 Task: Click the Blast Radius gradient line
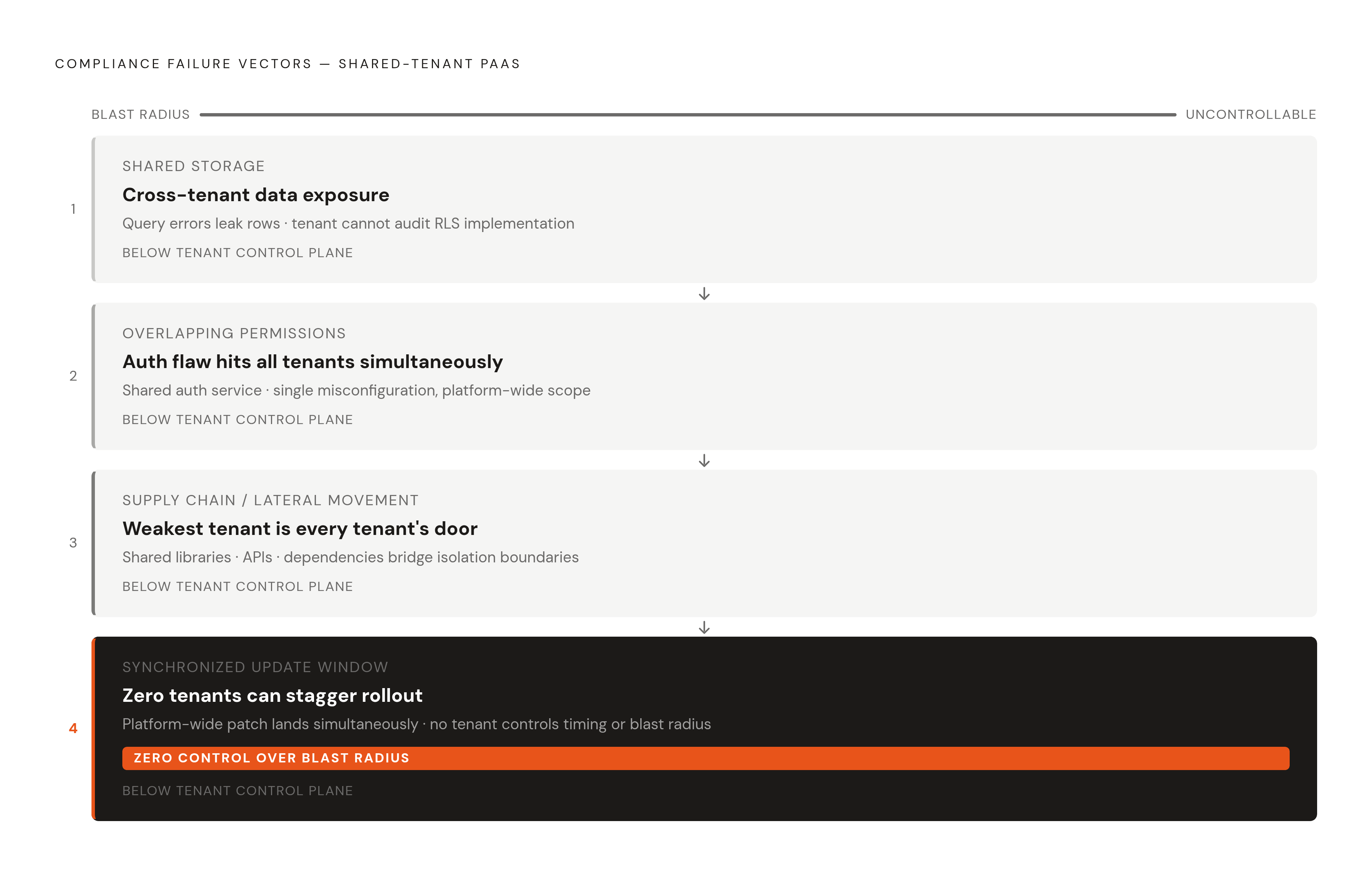click(x=688, y=115)
